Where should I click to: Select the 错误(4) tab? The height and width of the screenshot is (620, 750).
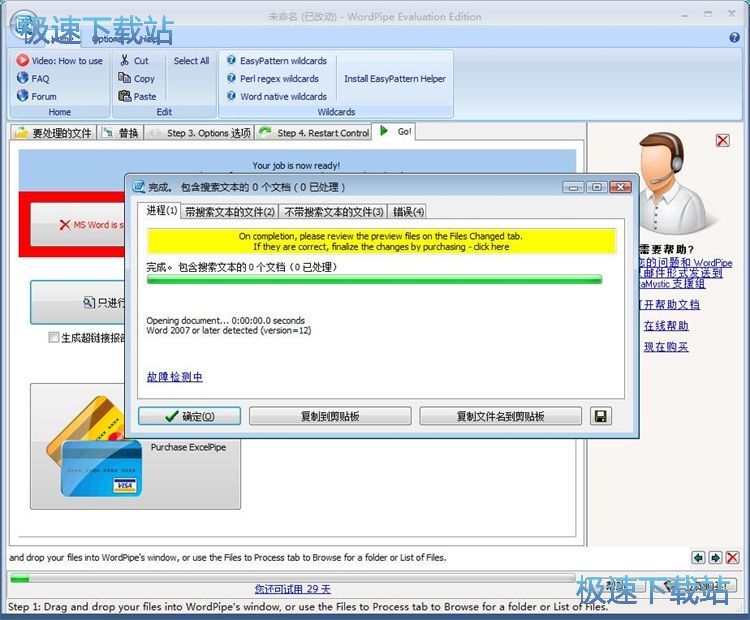coord(408,211)
